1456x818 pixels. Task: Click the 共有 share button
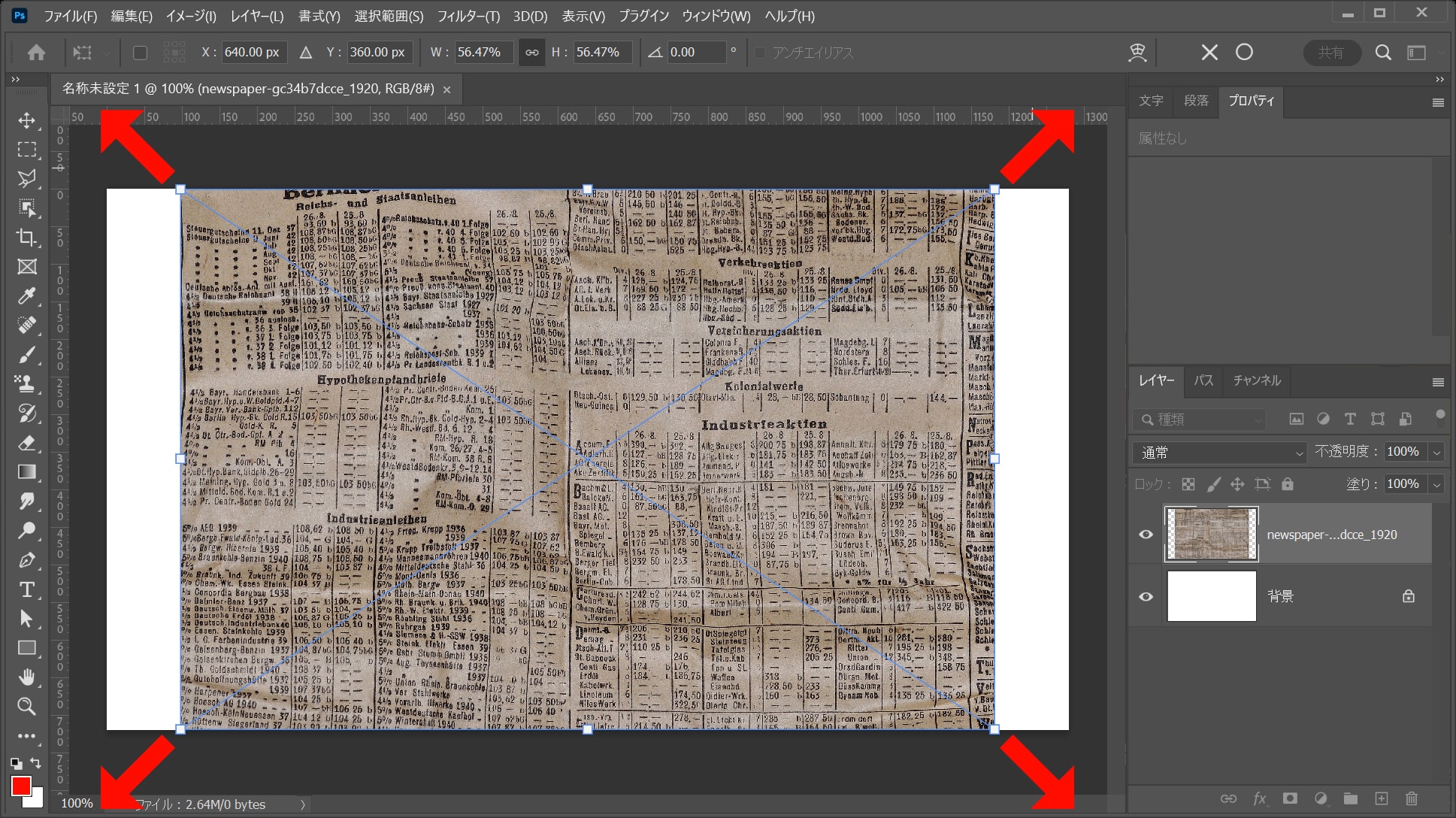[x=1331, y=52]
